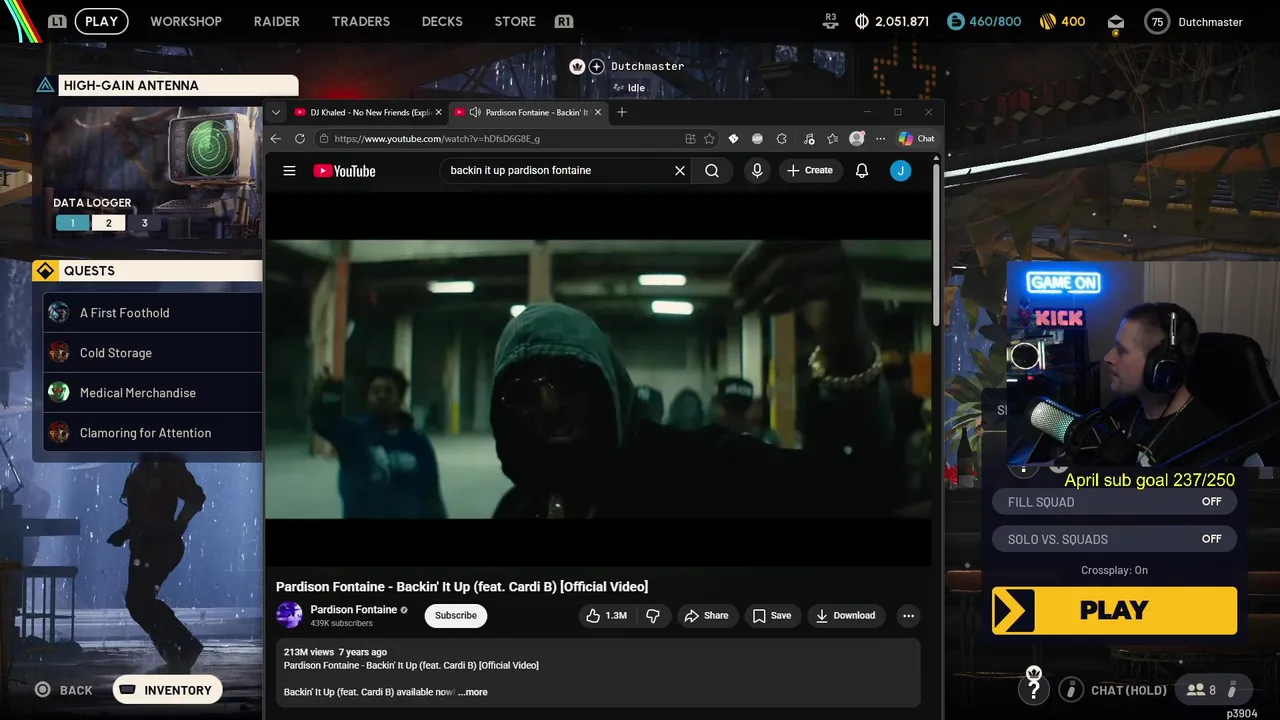Click the 2.051.871 coin balance
The image size is (1280, 720).
pyautogui.click(x=892, y=22)
